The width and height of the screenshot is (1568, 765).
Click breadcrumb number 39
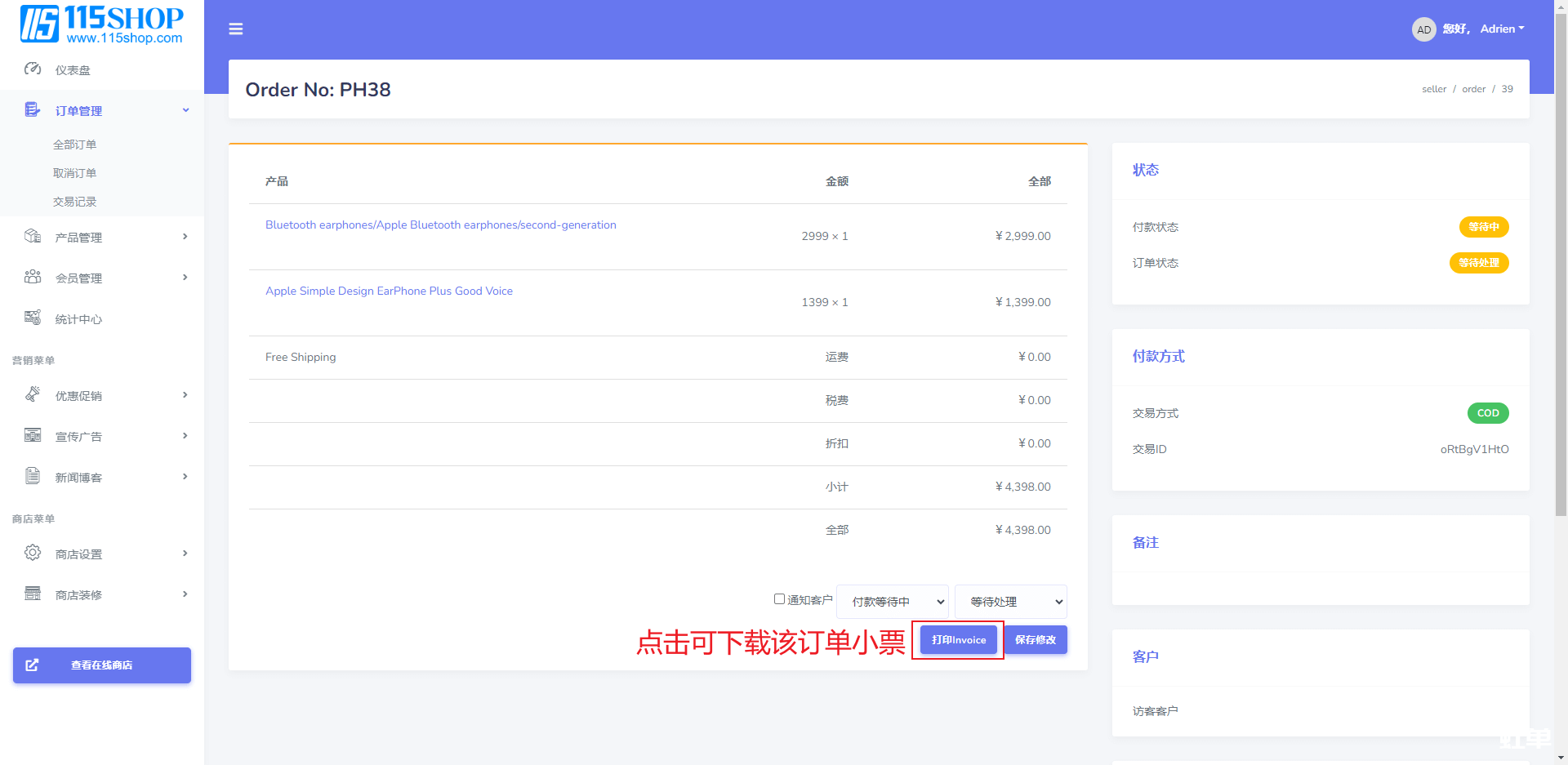1507,90
